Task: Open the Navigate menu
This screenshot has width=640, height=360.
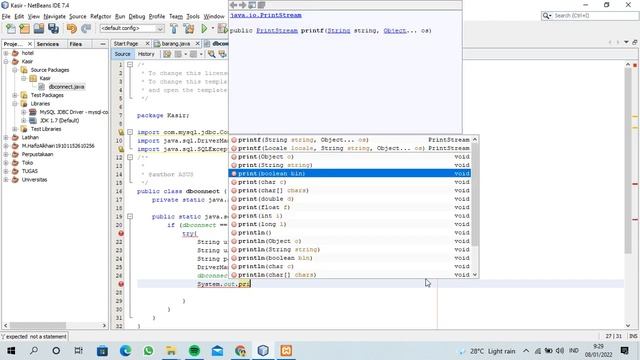Action: tap(55, 16)
